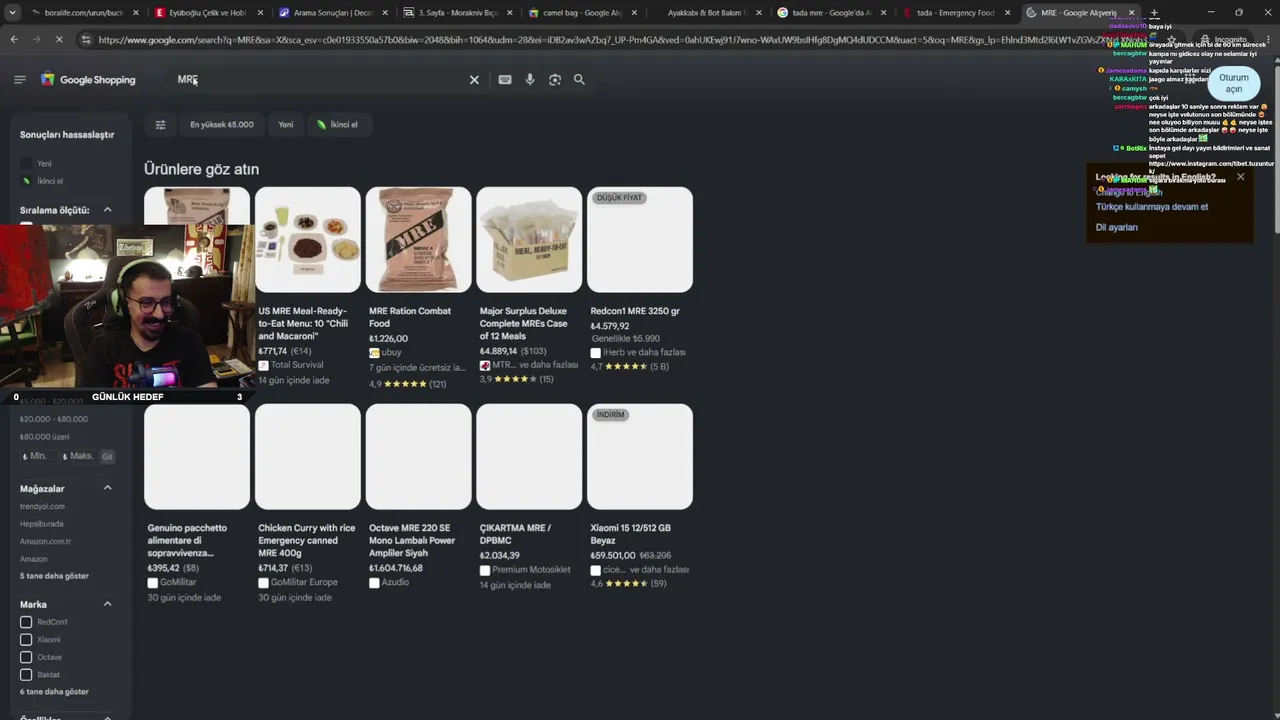Switch to the Ayakkabı & Bot Bakım tab
This screenshot has width=1280, height=720.
pos(705,13)
